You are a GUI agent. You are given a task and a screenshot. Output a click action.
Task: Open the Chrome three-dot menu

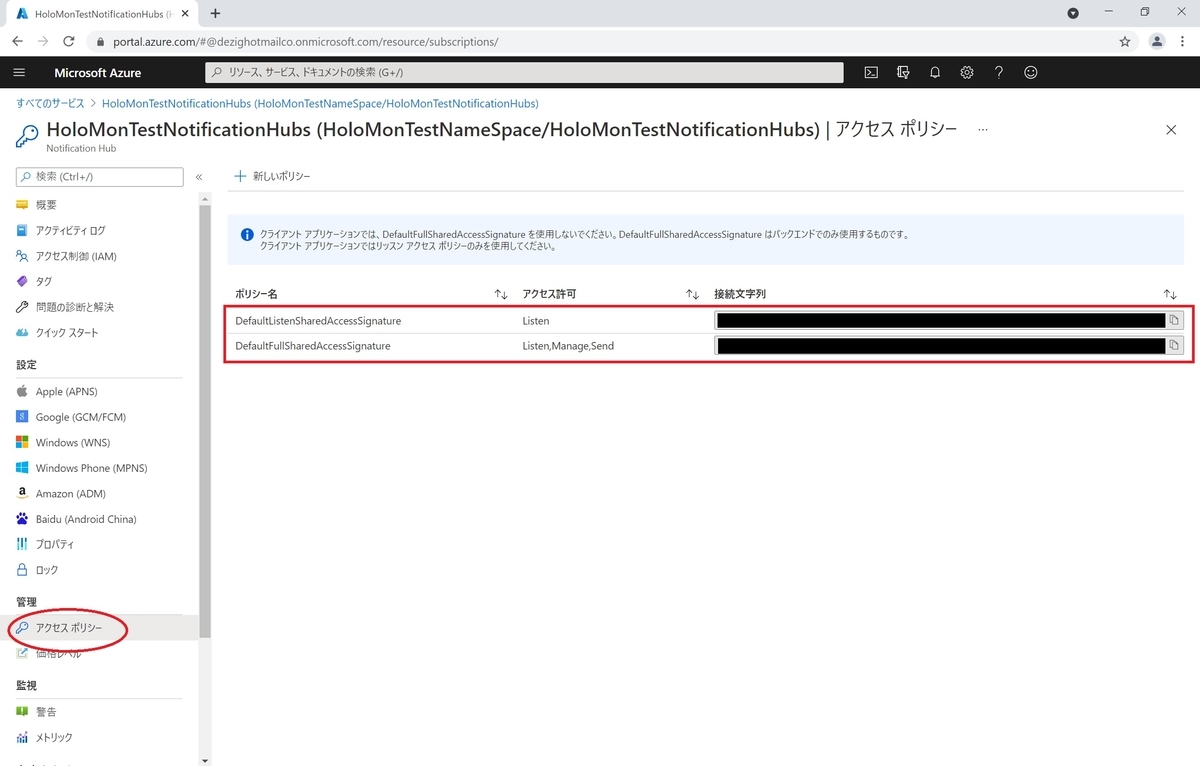click(x=1183, y=41)
